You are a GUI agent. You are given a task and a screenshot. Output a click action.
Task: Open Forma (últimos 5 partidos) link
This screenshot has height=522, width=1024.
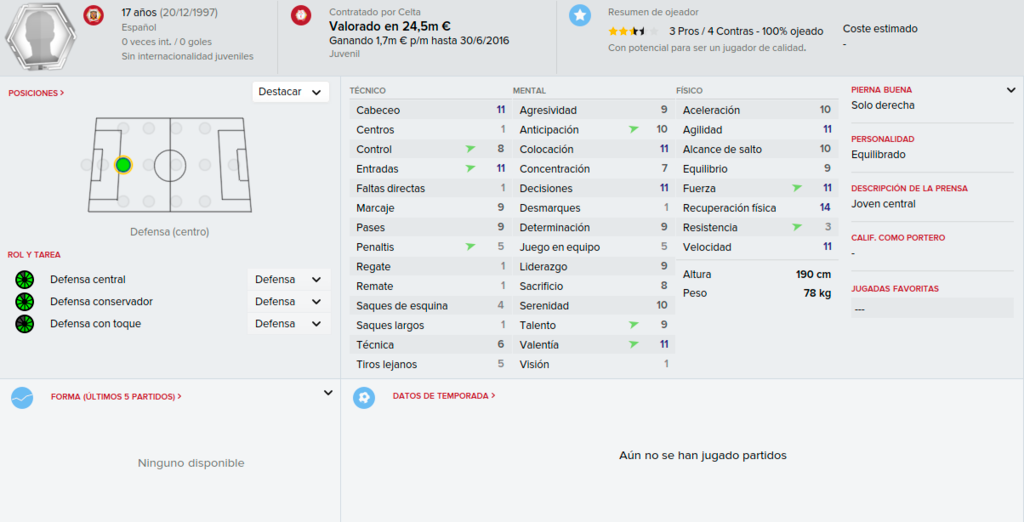(116, 397)
